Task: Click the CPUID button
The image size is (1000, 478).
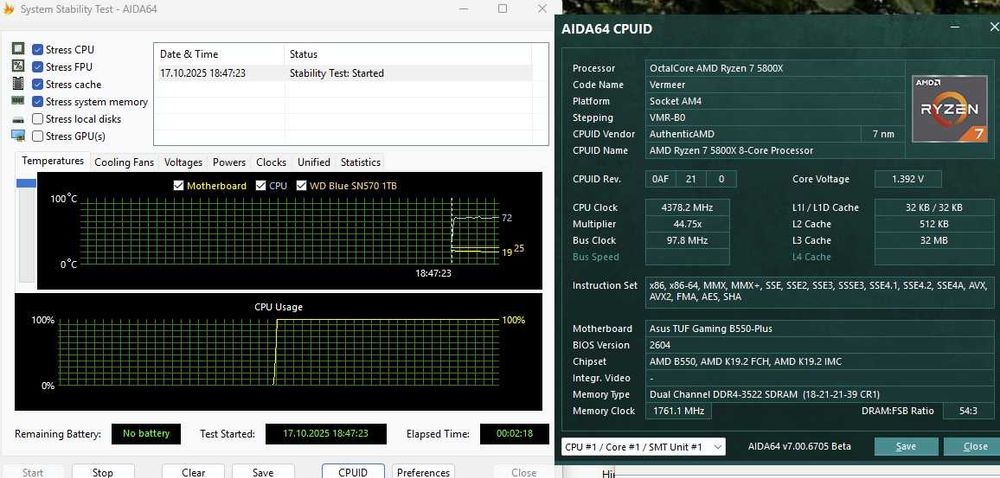Action: 353,472
